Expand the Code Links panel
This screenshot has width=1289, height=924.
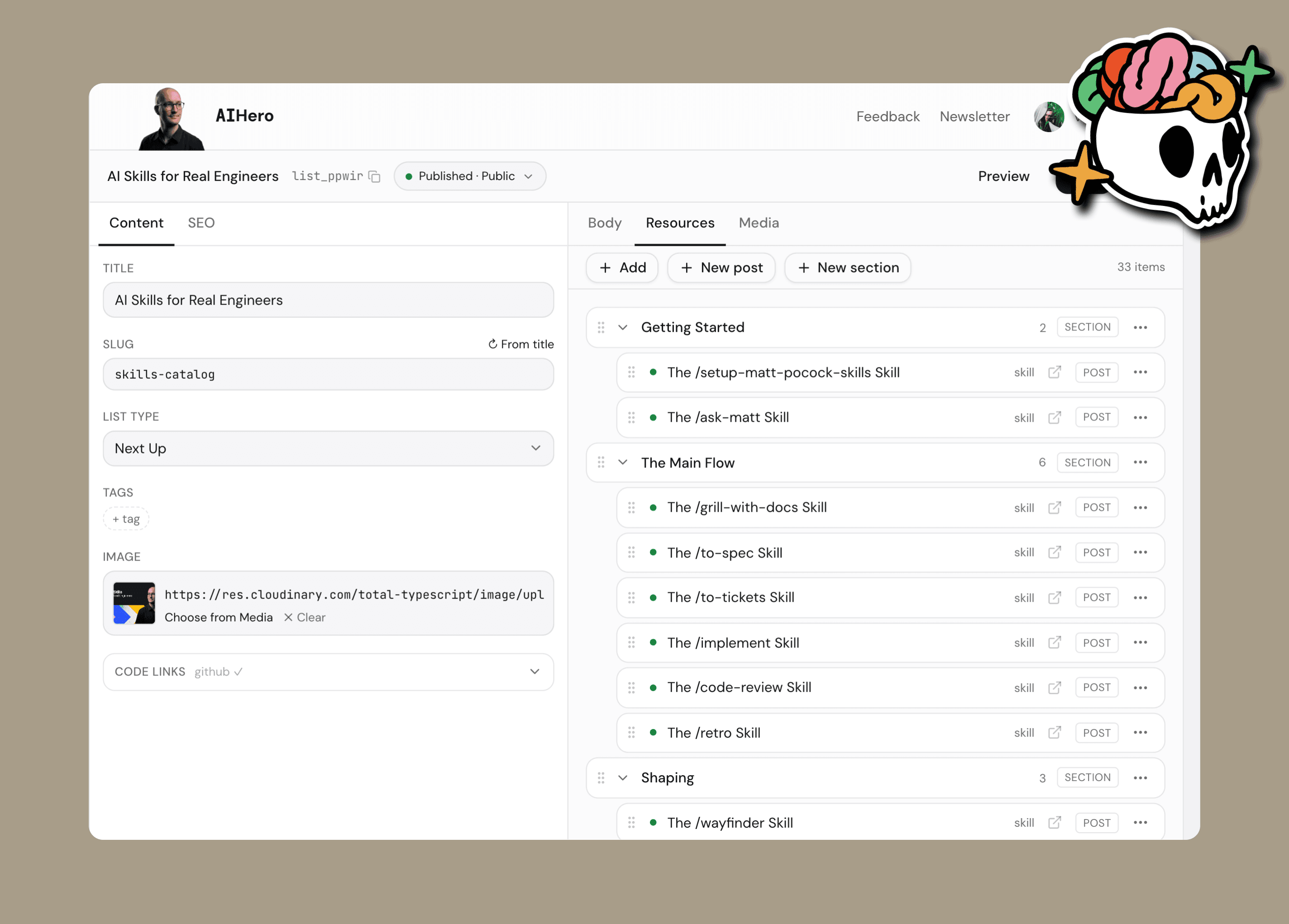(328, 672)
